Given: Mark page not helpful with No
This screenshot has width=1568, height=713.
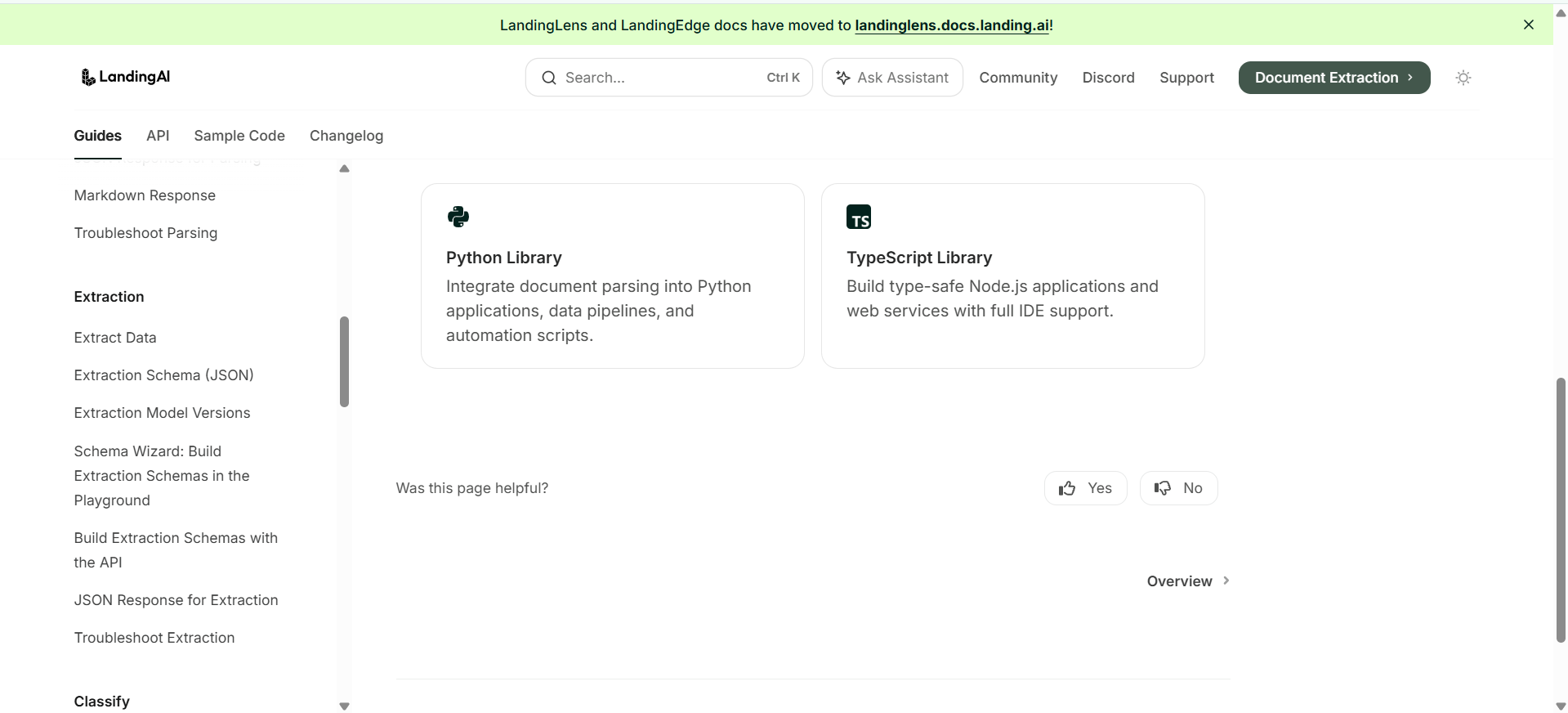Looking at the screenshot, I should click(1179, 488).
